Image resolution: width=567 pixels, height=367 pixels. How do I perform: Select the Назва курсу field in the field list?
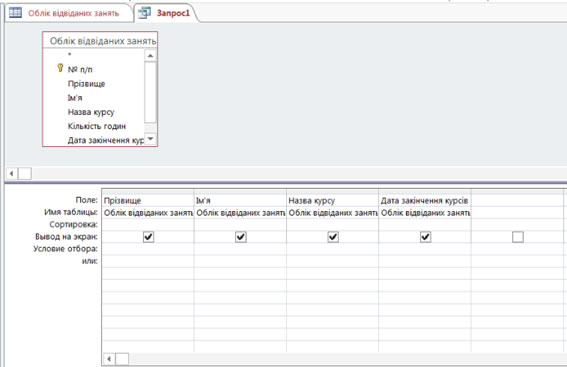(x=91, y=112)
